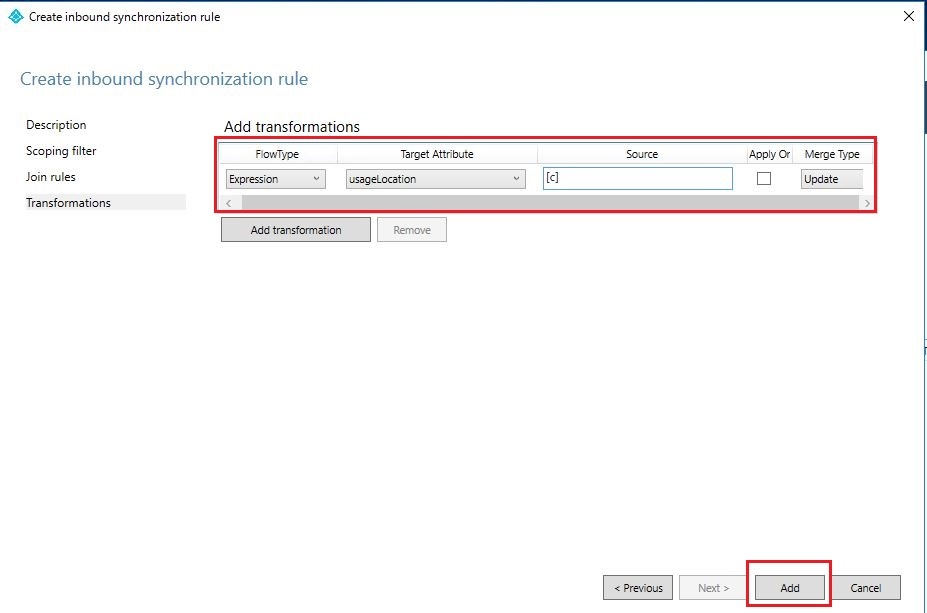Click the horizontal scrollbar thumb in transformations grid
Image resolution: width=927 pixels, height=613 pixels.
pos(550,203)
